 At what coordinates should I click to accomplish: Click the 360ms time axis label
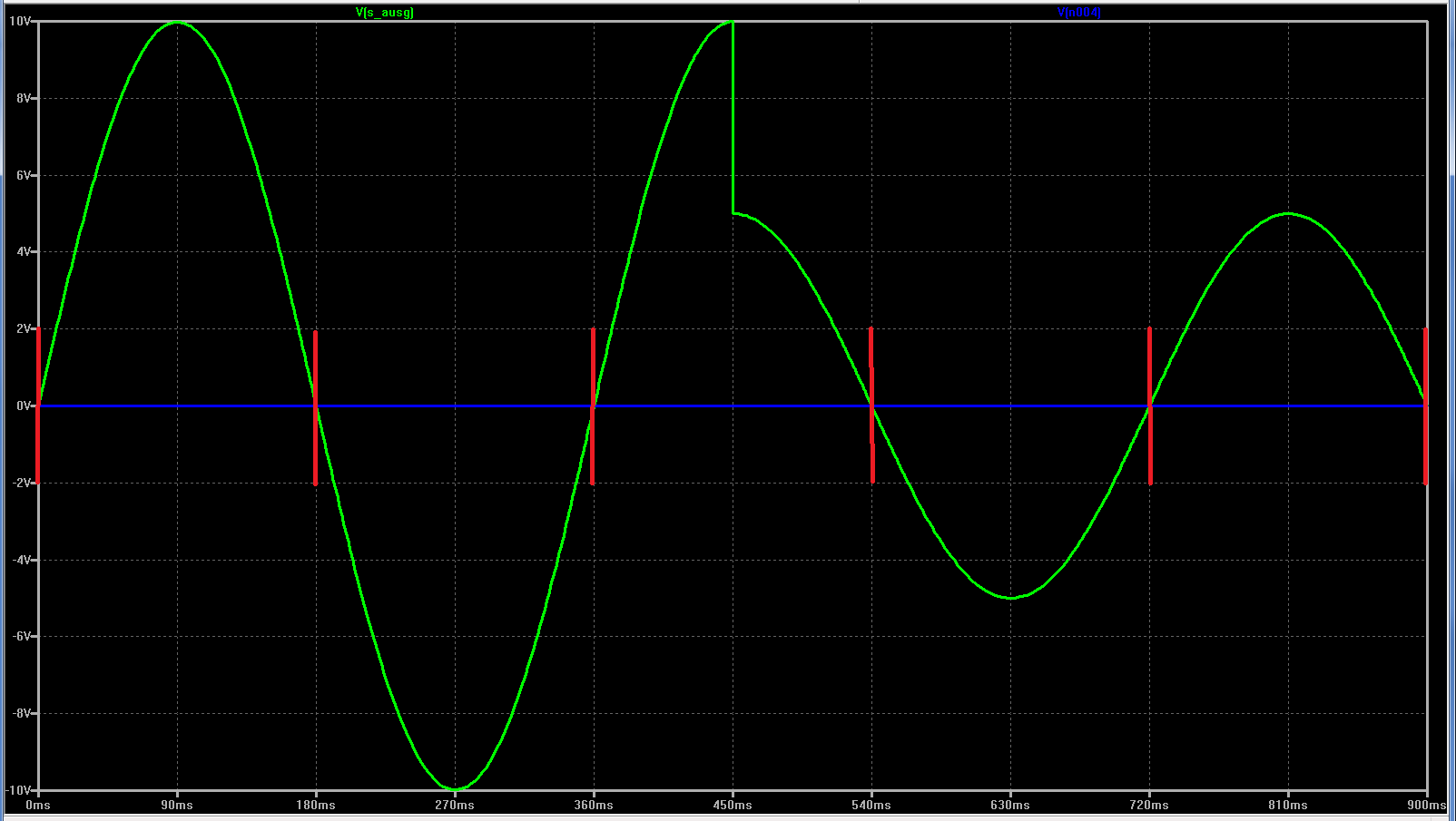(x=594, y=806)
